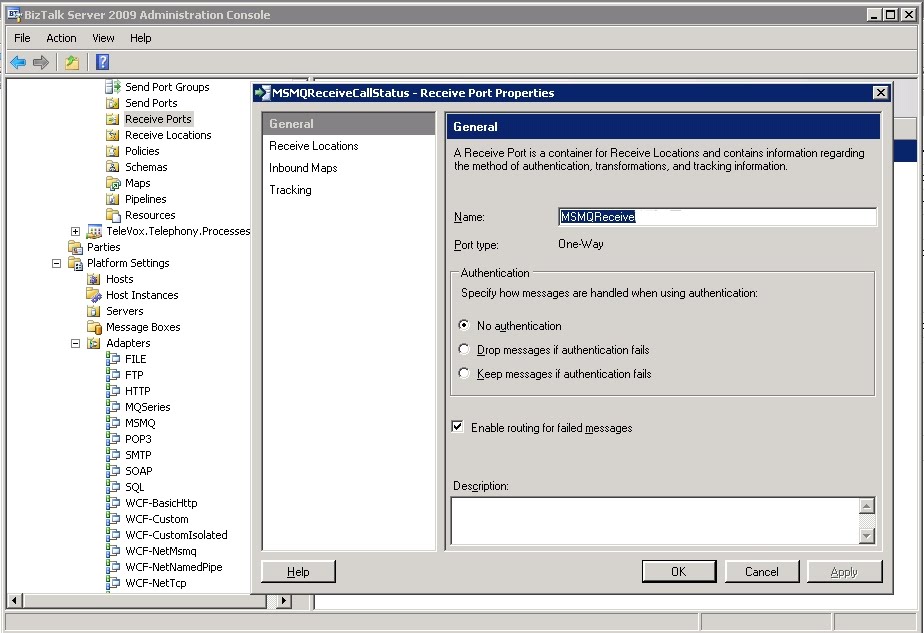Click the back navigation arrow

[17, 62]
